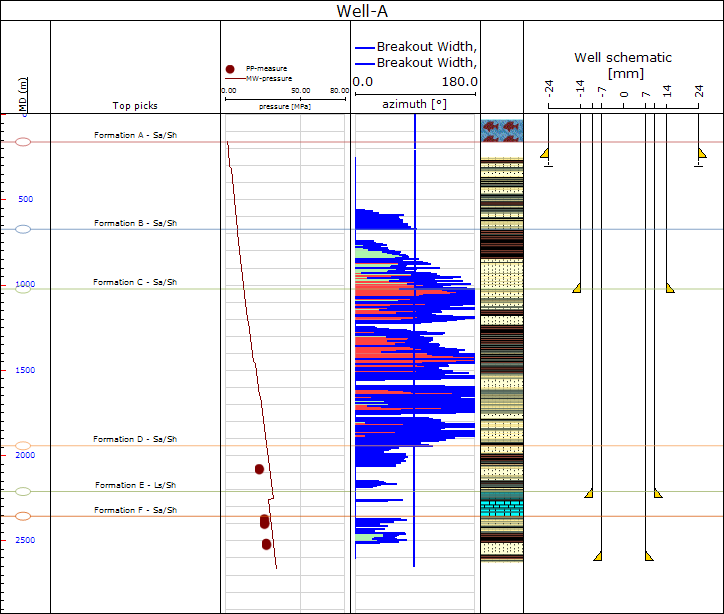Select the Formation E - Ls/Sh label
Screen dimensions: 724x614
coord(136,485)
